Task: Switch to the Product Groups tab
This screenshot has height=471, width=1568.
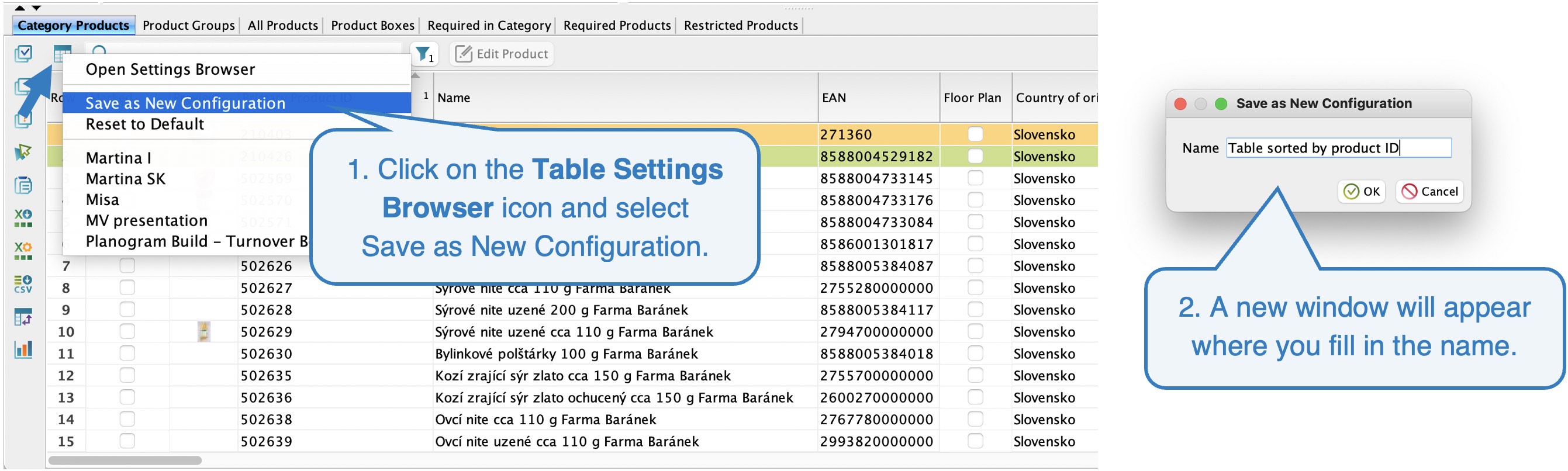Action: tap(189, 26)
